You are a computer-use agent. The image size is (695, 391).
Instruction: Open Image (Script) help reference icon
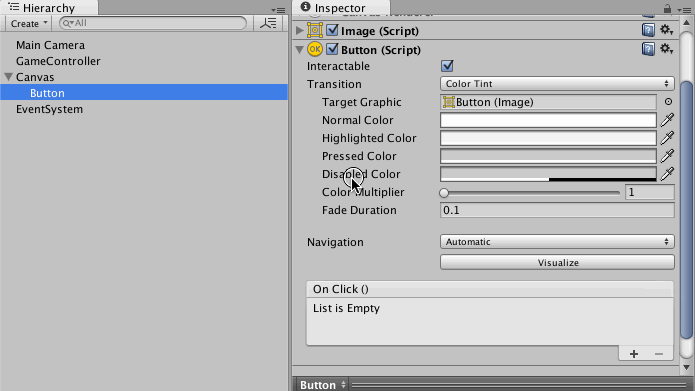pyautogui.click(x=648, y=30)
